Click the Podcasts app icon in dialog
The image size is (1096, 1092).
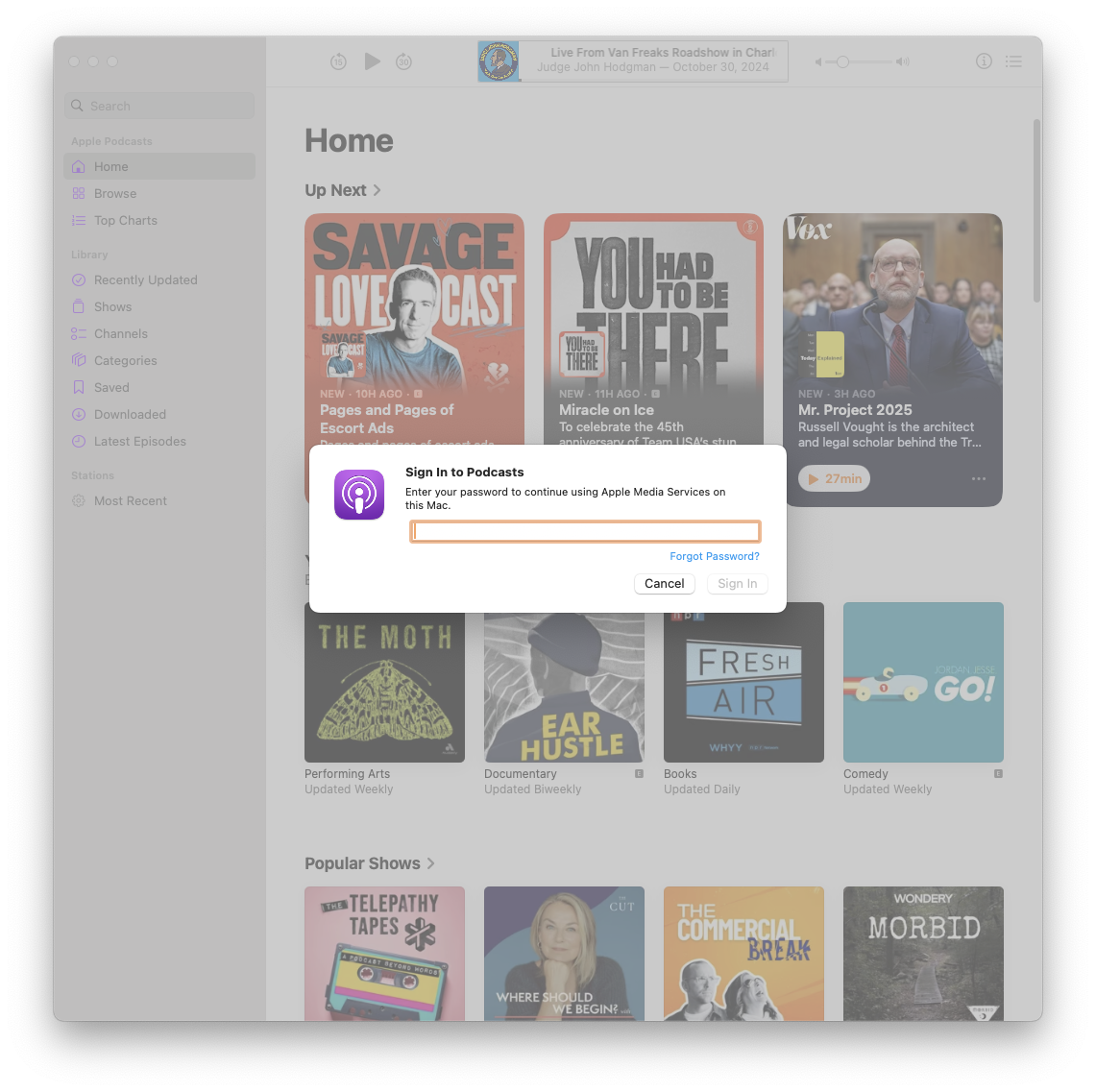point(359,495)
